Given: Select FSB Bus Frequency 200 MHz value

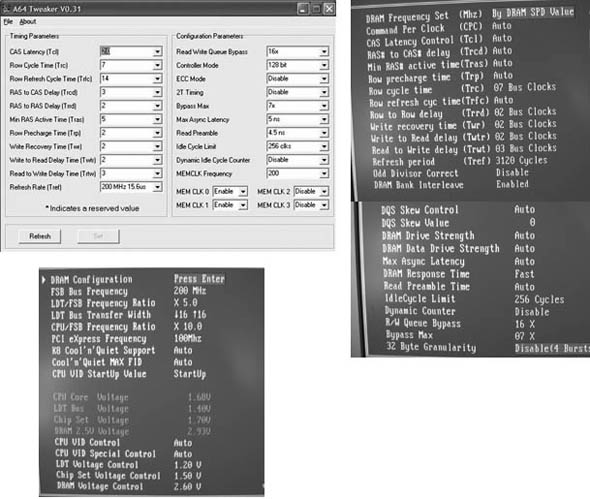Looking at the screenshot, I should [x=190, y=291].
